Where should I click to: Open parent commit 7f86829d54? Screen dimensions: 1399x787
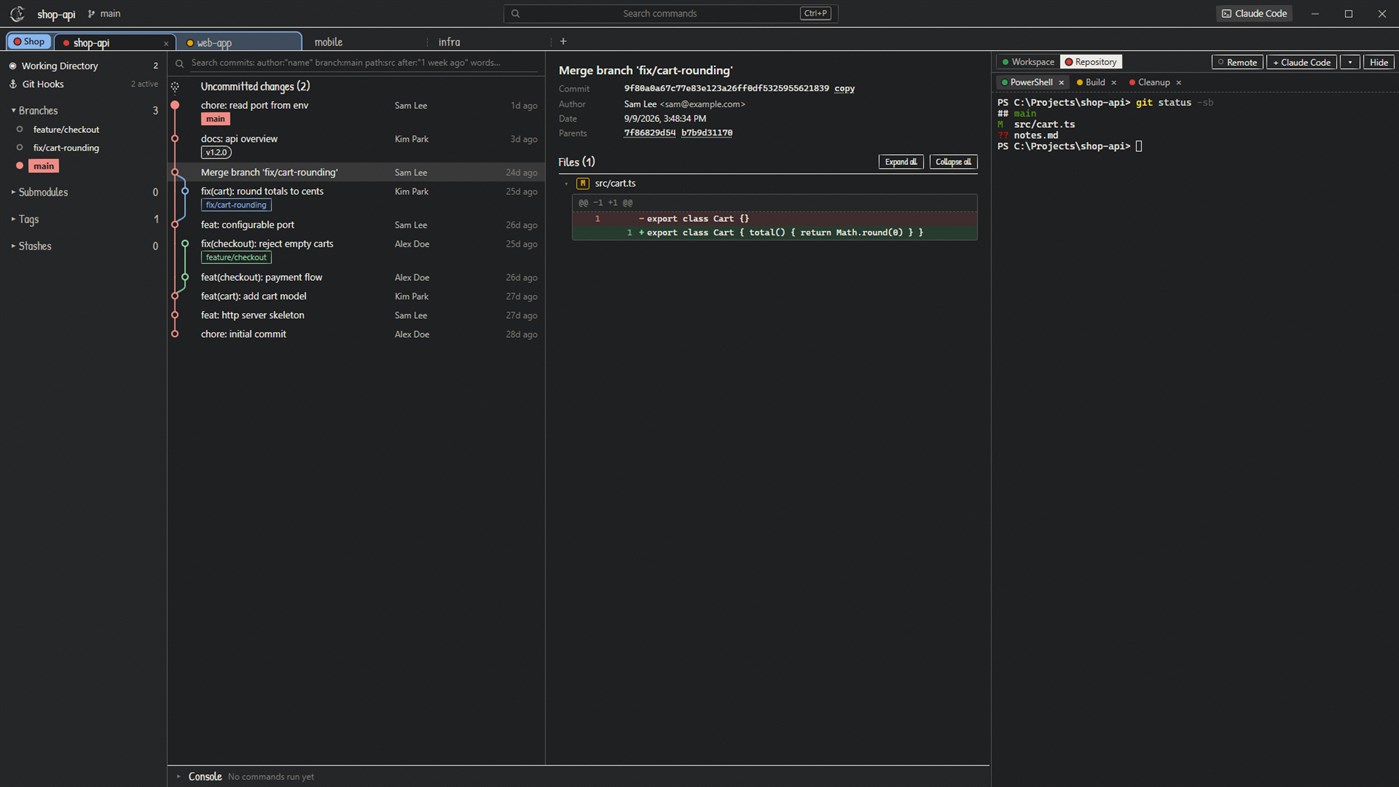coord(650,133)
